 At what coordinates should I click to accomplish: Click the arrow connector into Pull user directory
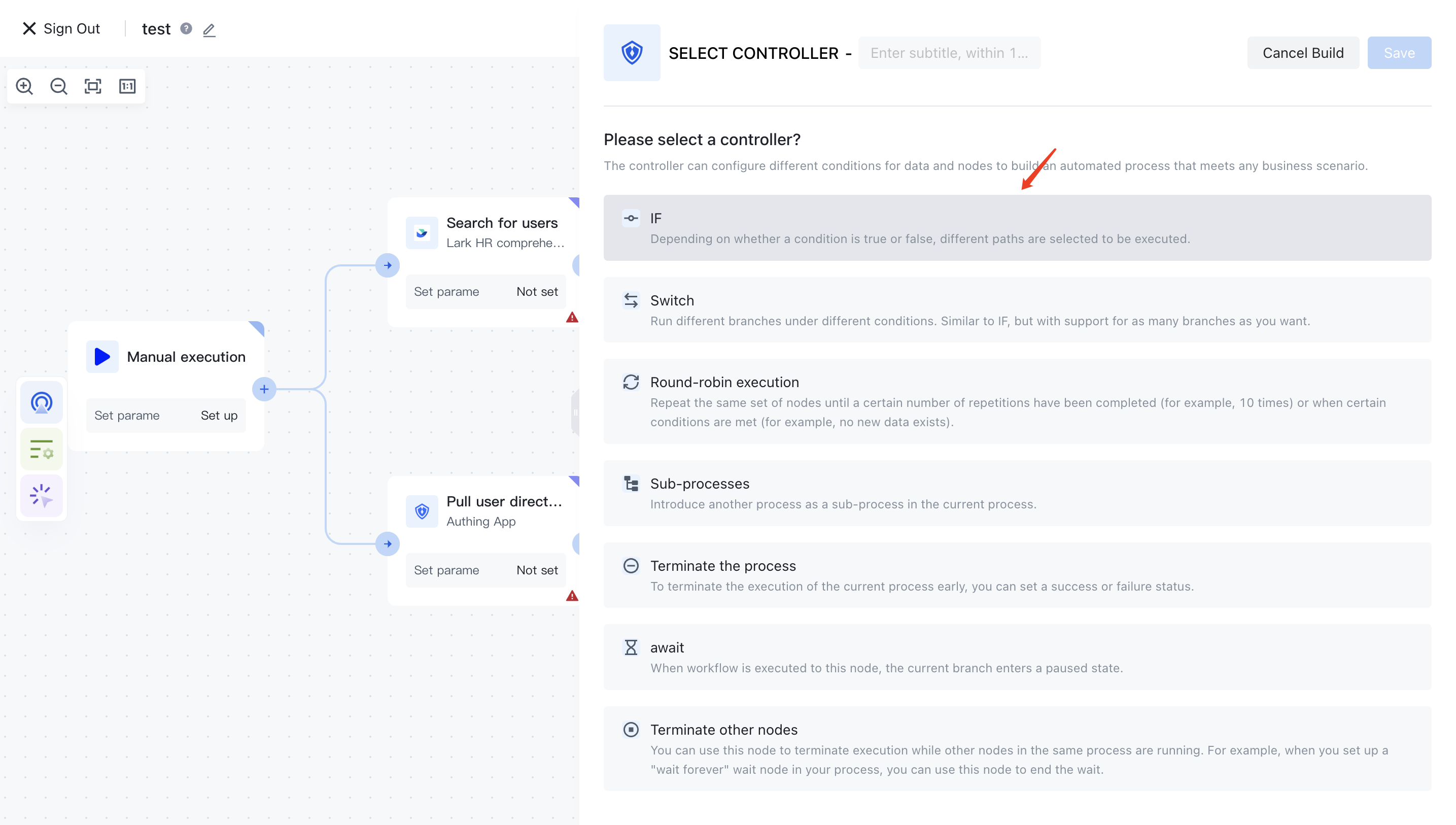point(388,544)
